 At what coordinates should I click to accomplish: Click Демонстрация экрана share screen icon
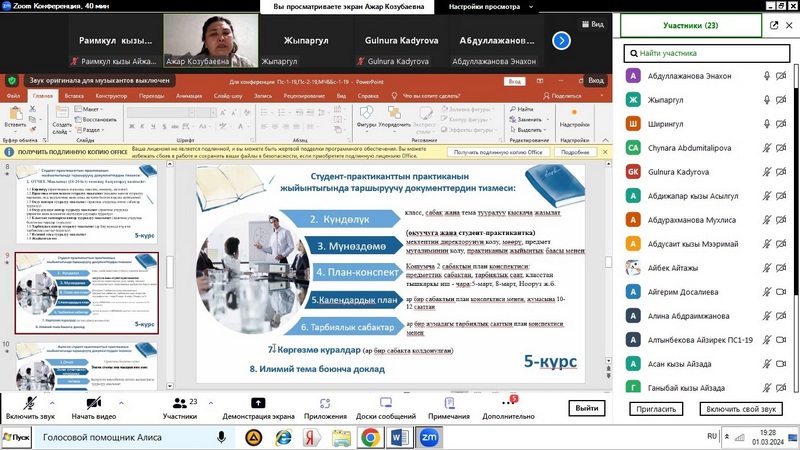[258, 403]
